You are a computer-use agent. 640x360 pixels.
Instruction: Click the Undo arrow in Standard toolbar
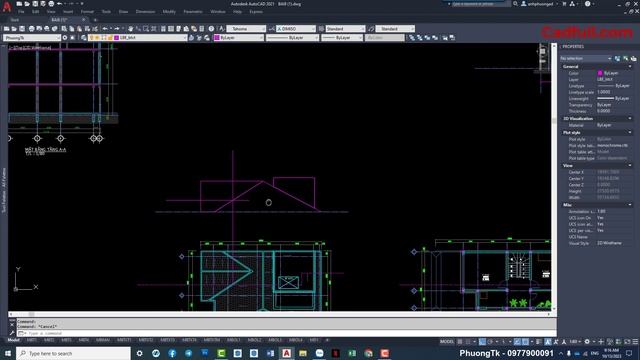[x=105, y=29]
